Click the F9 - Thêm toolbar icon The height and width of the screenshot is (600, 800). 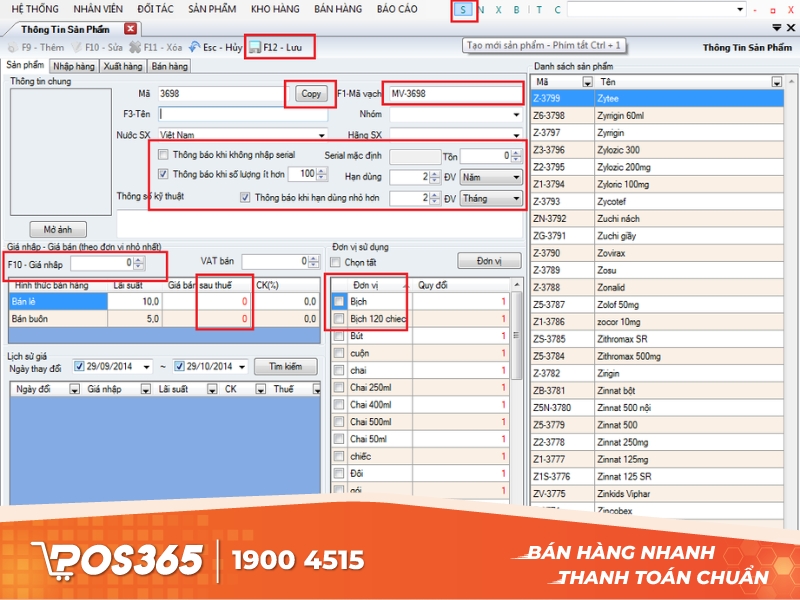point(13,47)
